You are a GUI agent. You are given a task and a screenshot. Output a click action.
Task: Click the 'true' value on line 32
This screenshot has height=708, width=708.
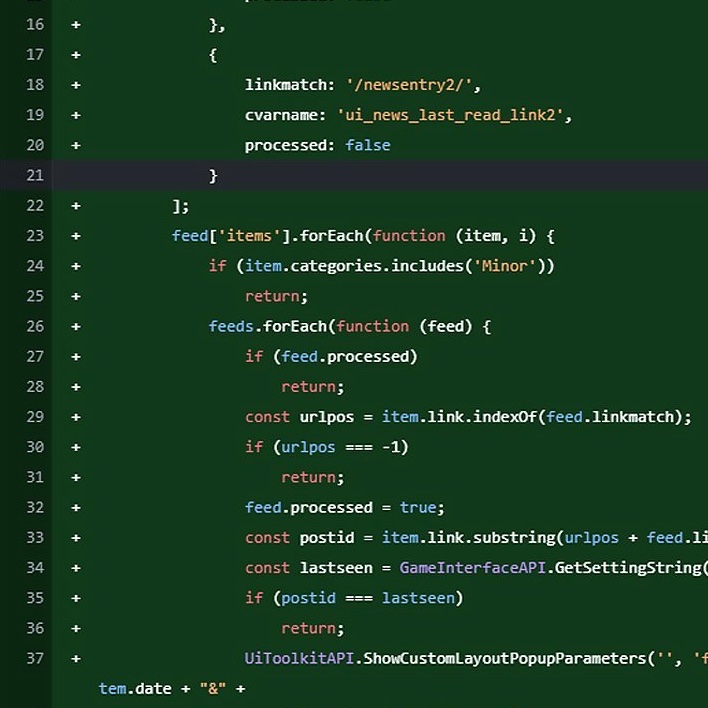pyautogui.click(x=418, y=508)
